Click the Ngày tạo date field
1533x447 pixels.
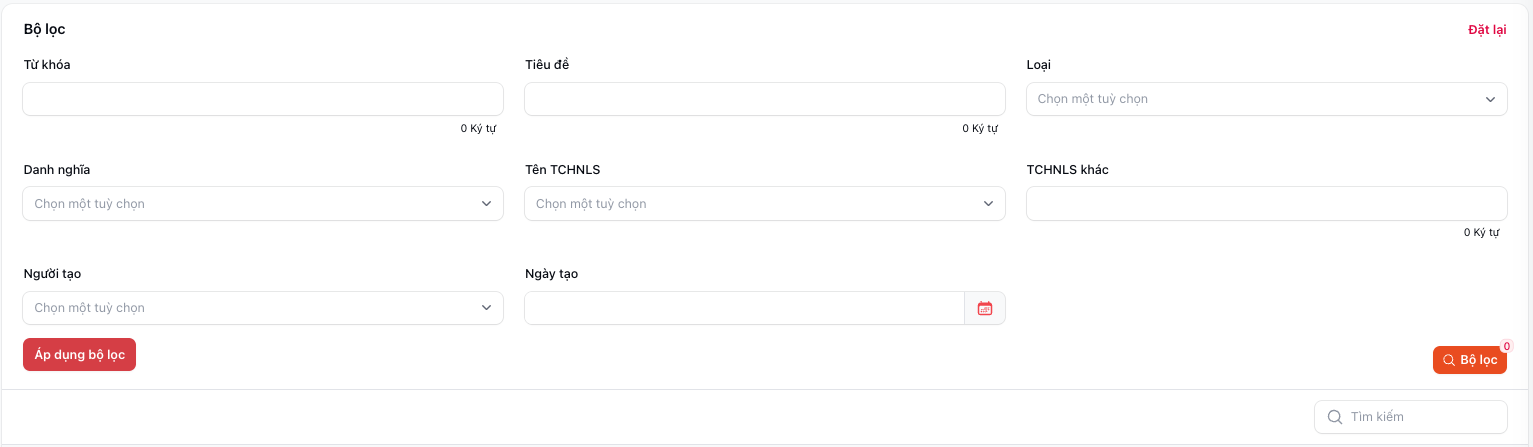pos(743,308)
